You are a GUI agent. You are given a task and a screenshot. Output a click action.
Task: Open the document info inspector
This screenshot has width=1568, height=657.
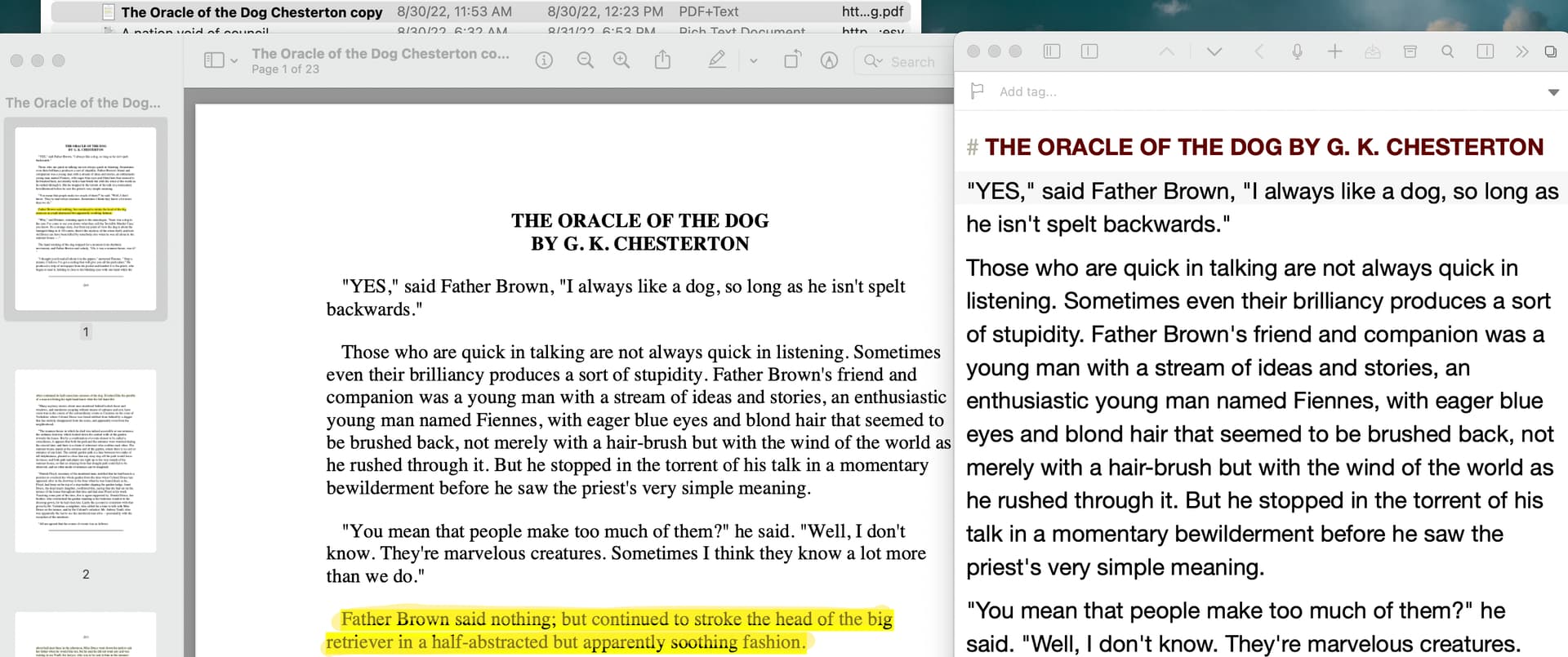pyautogui.click(x=544, y=60)
